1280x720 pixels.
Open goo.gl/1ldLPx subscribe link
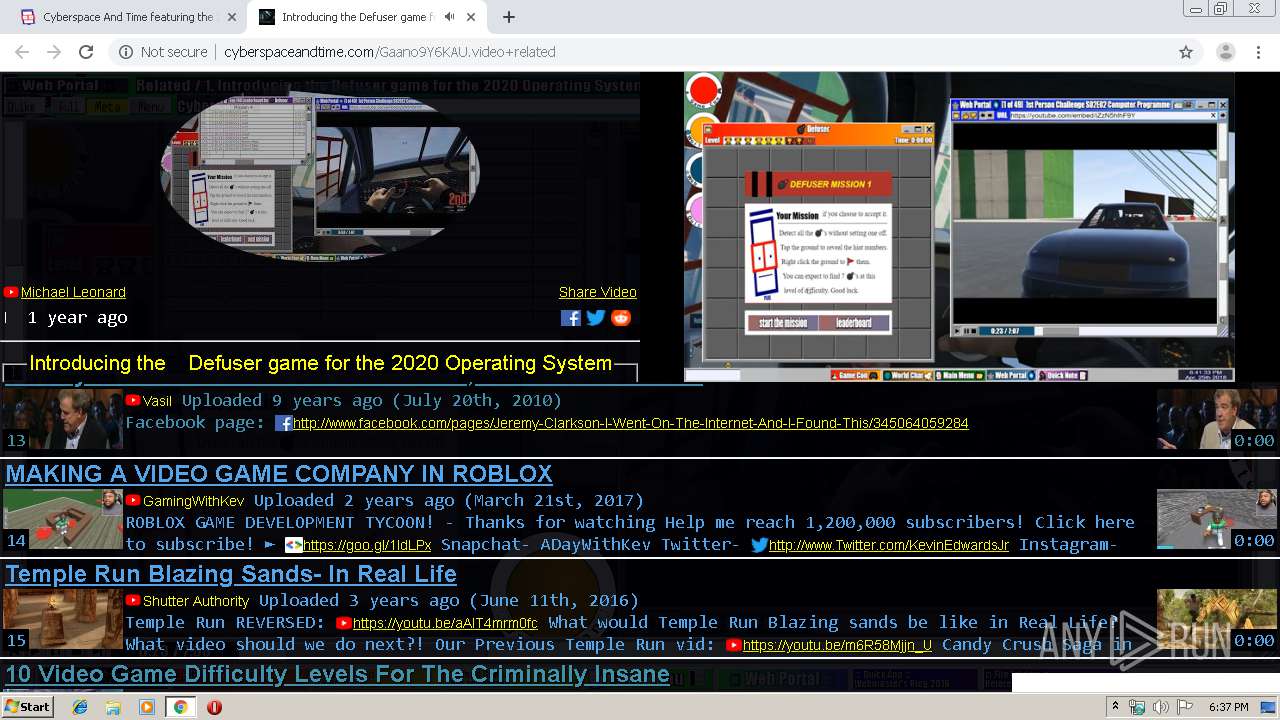coord(367,545)
